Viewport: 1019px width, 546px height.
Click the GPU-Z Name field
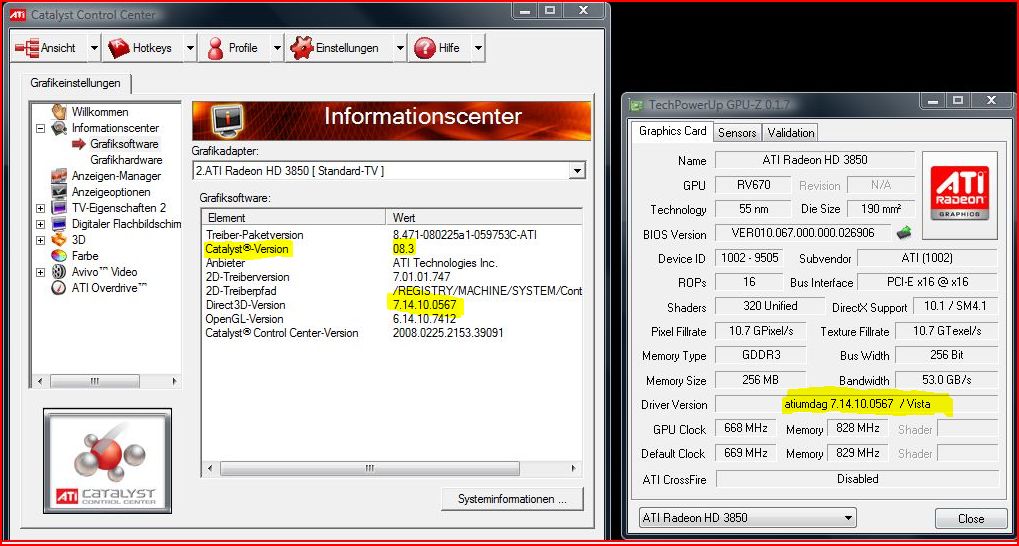(815, 160)
